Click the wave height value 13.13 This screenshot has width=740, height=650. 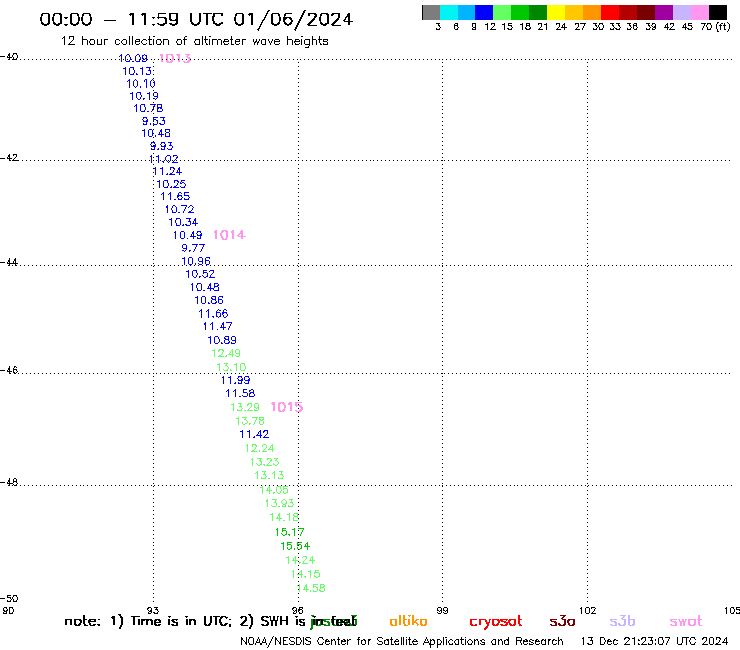[269, 475]
